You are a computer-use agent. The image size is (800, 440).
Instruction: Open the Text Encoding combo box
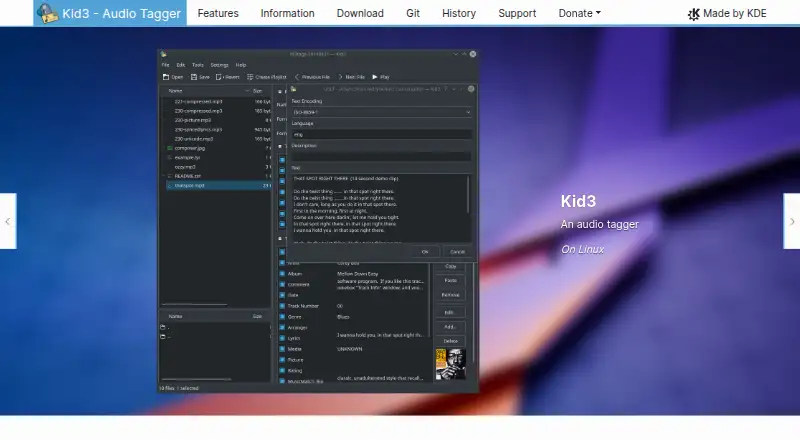(382, 112)
